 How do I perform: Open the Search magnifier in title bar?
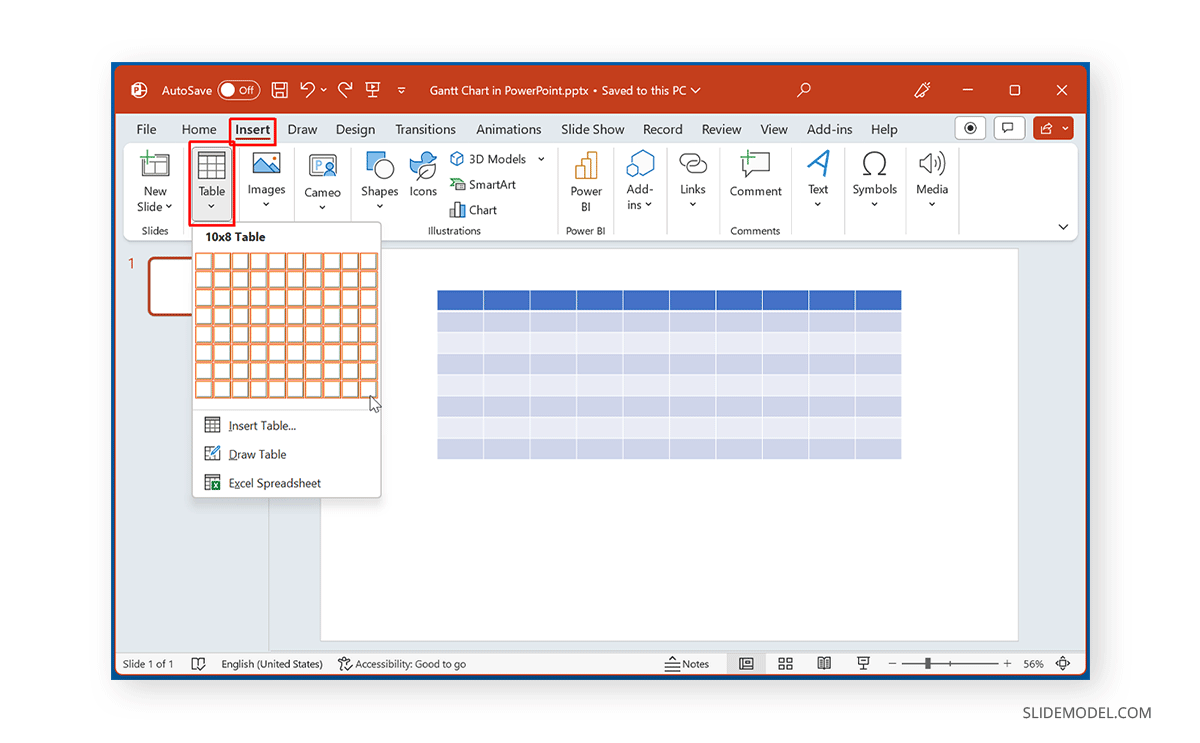coord(804,90)
